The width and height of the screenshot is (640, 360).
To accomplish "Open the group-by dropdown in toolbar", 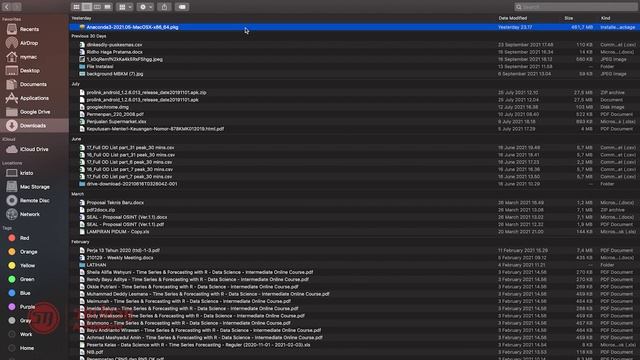I will coord(124,7).
